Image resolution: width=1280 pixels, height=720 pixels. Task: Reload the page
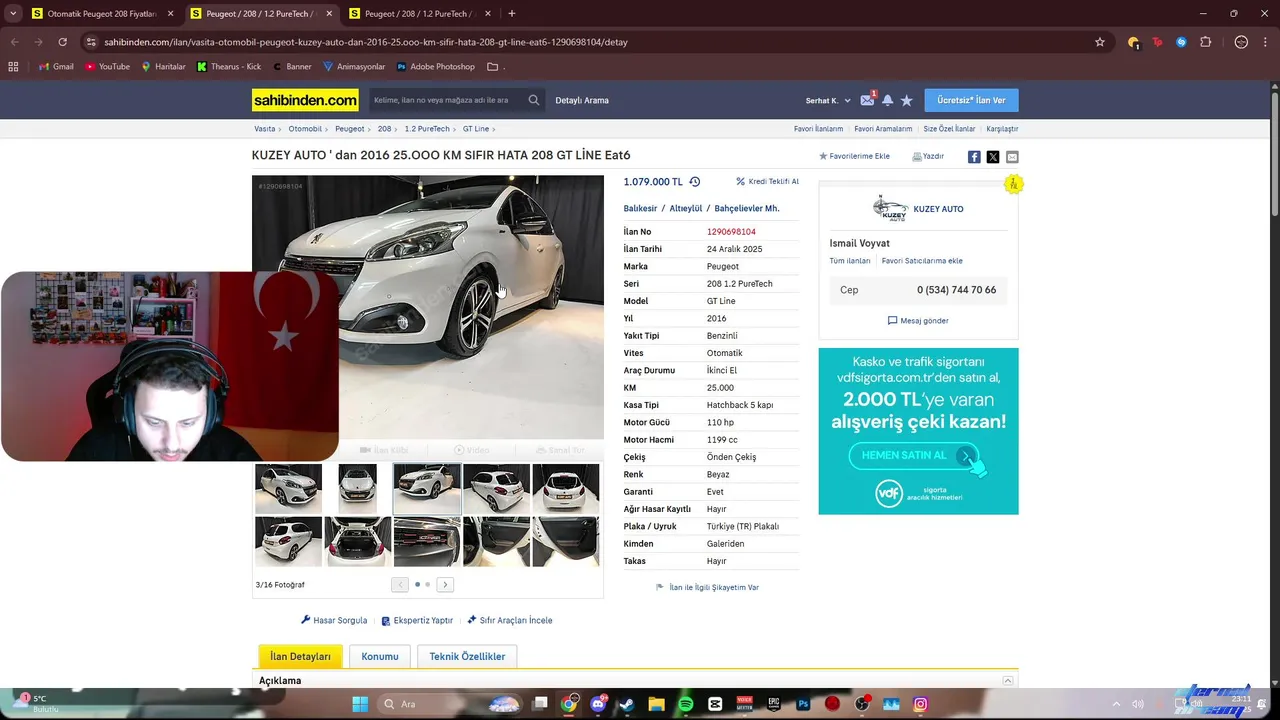[62, 42]
